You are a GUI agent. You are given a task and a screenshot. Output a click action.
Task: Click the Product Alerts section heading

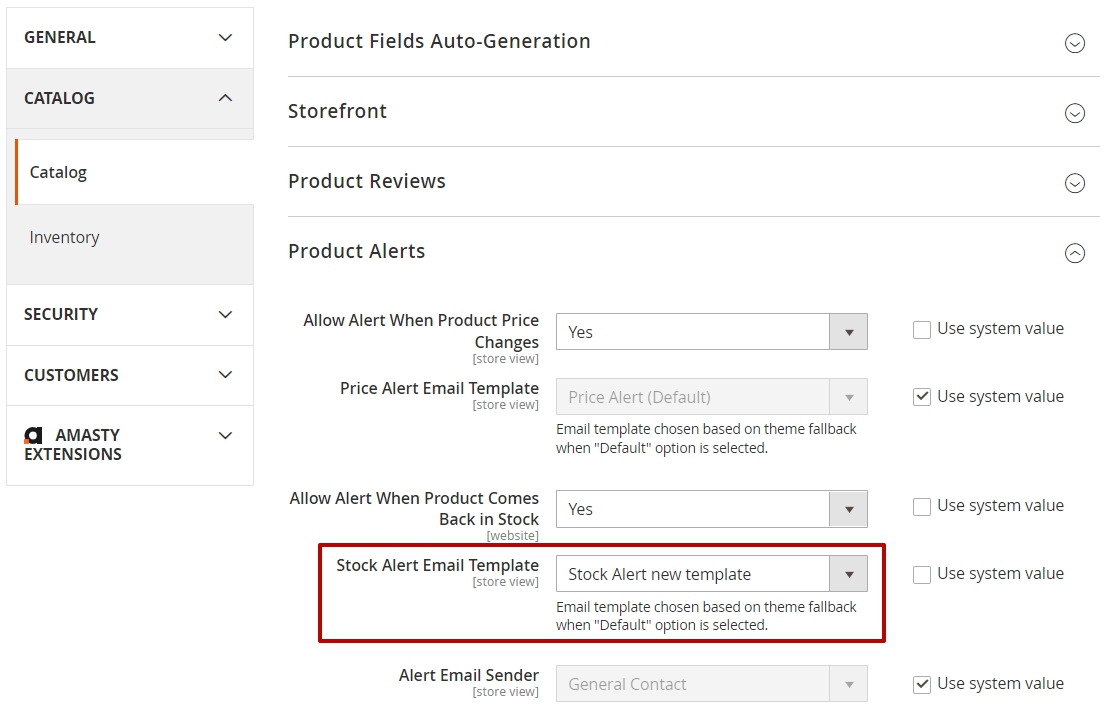pos(356,251)
